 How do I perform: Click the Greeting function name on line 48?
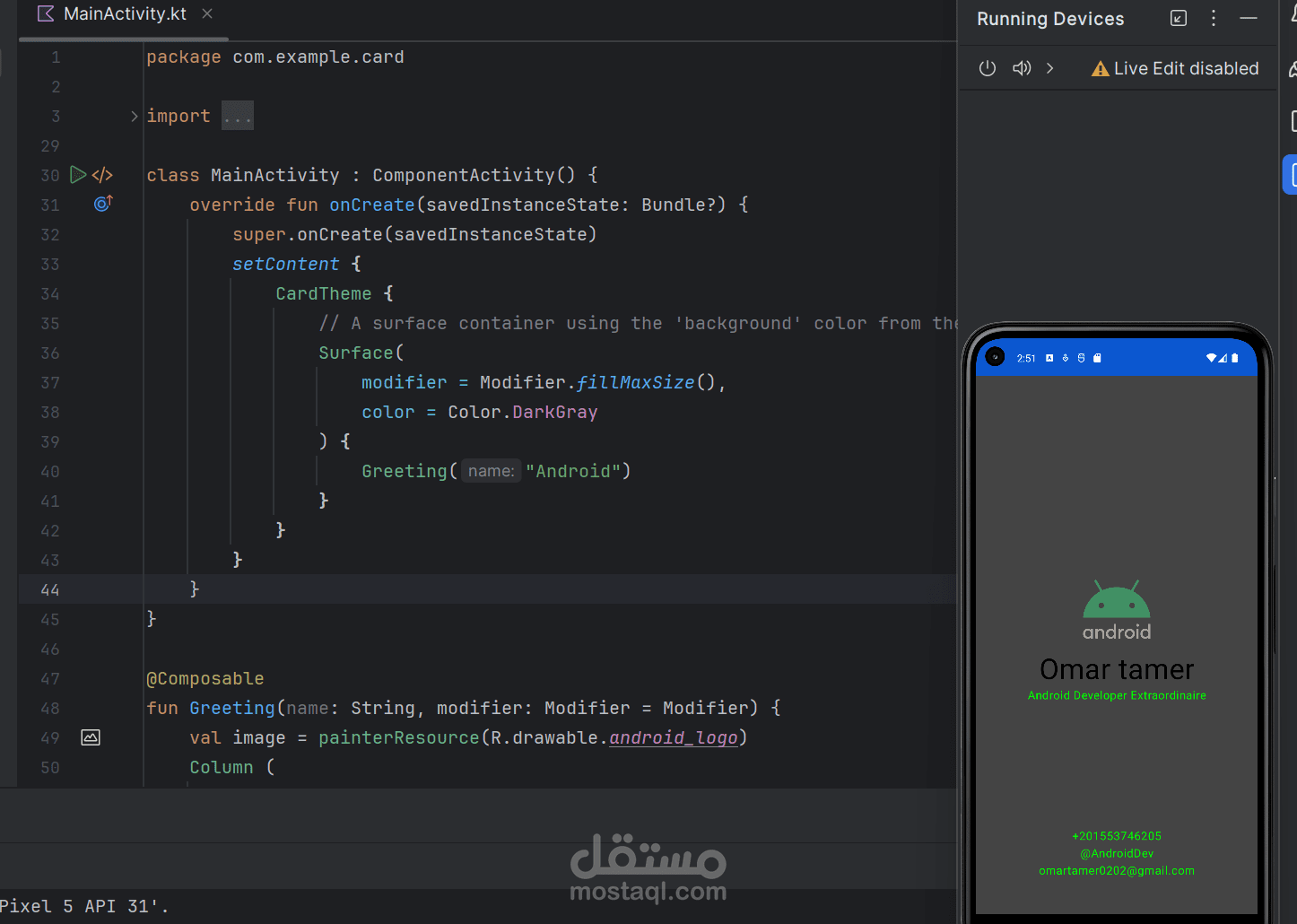[x=232, y=708]
